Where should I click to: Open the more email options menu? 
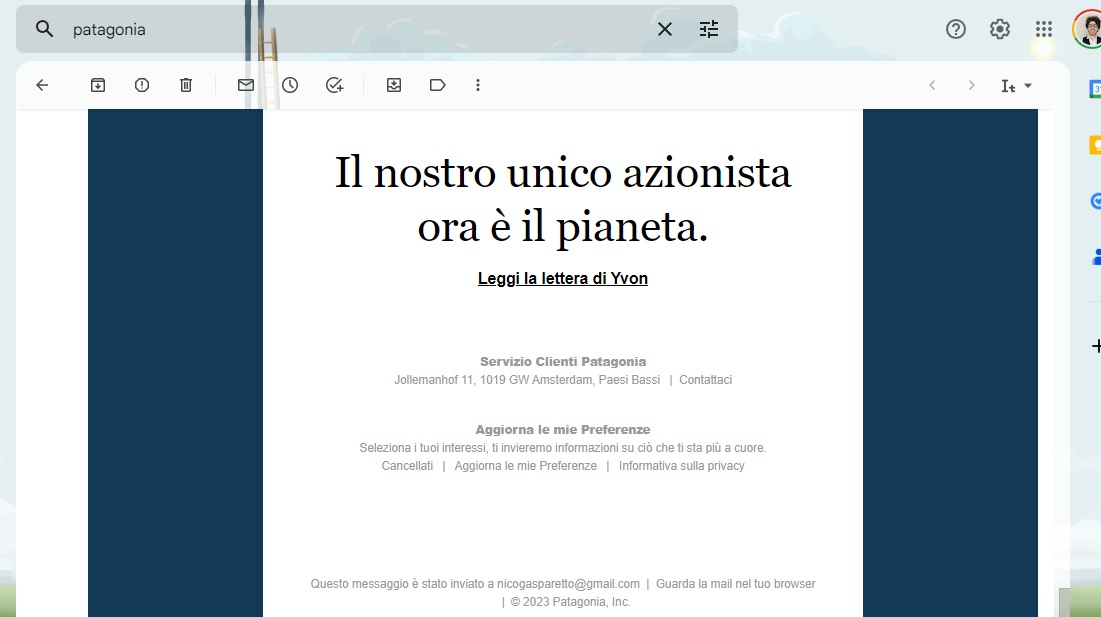[478, 85]
